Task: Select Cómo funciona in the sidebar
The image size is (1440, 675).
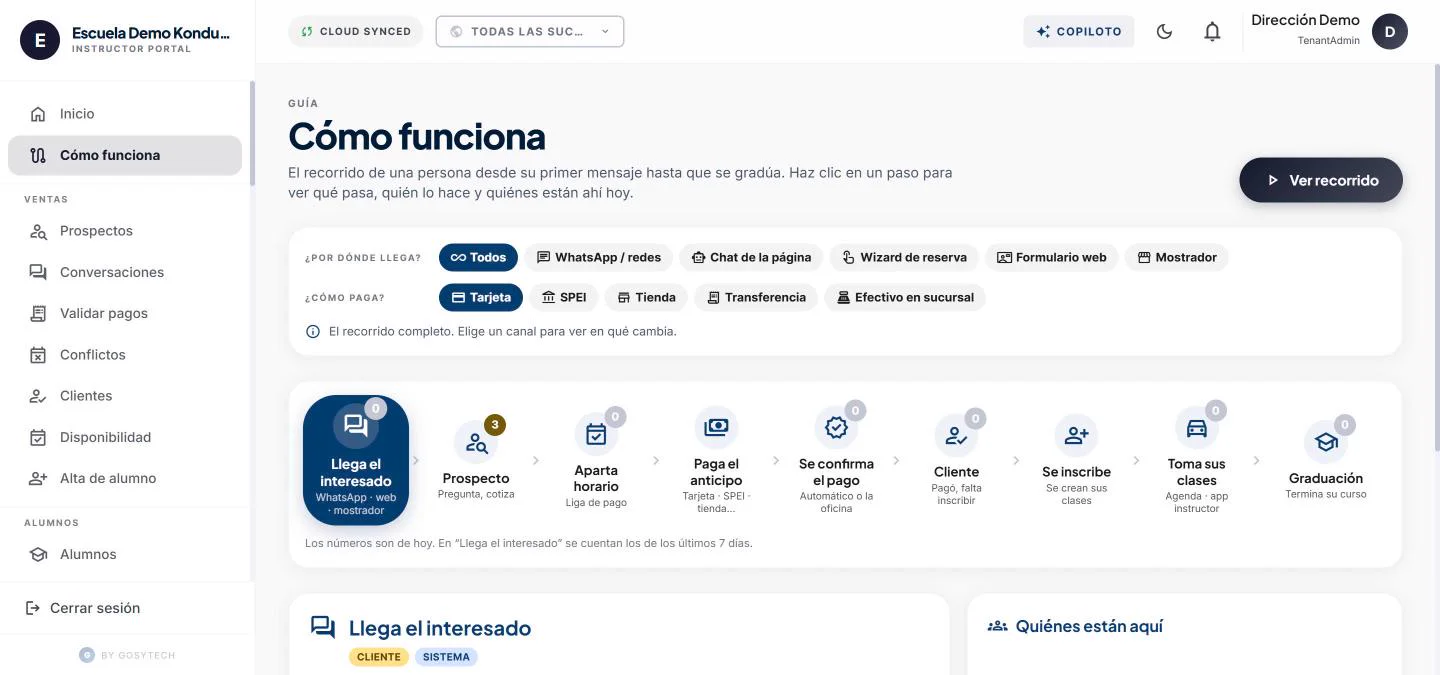Action: [x=125, y=155]
